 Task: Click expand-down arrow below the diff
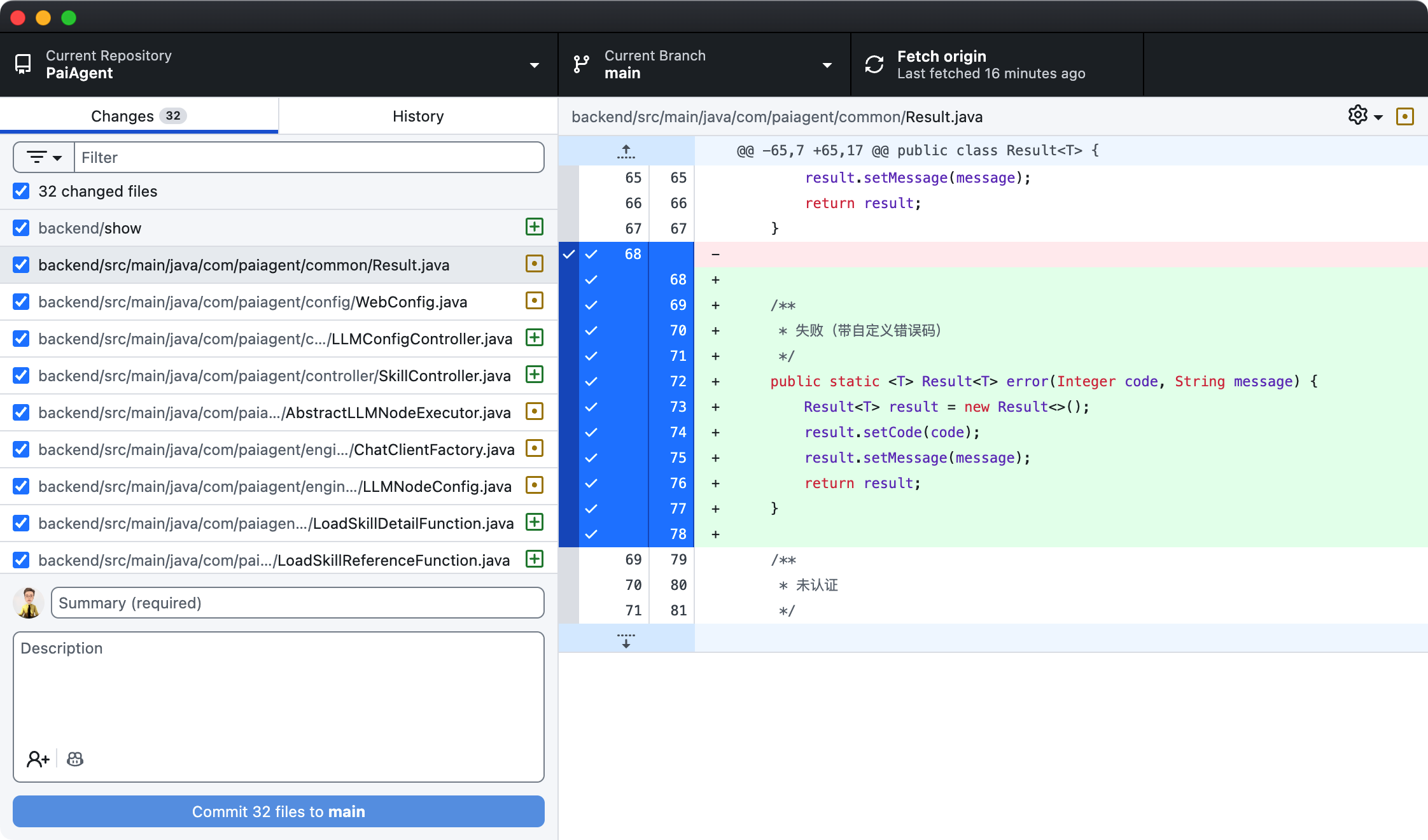point(626,640)
